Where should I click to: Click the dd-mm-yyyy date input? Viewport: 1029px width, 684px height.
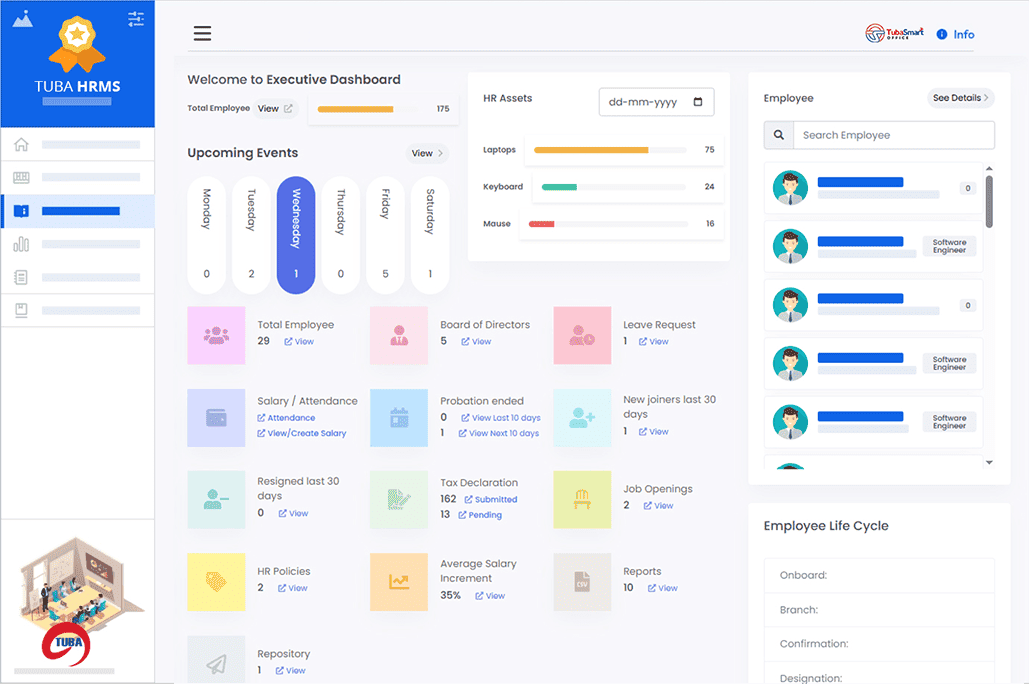[656, 102]
